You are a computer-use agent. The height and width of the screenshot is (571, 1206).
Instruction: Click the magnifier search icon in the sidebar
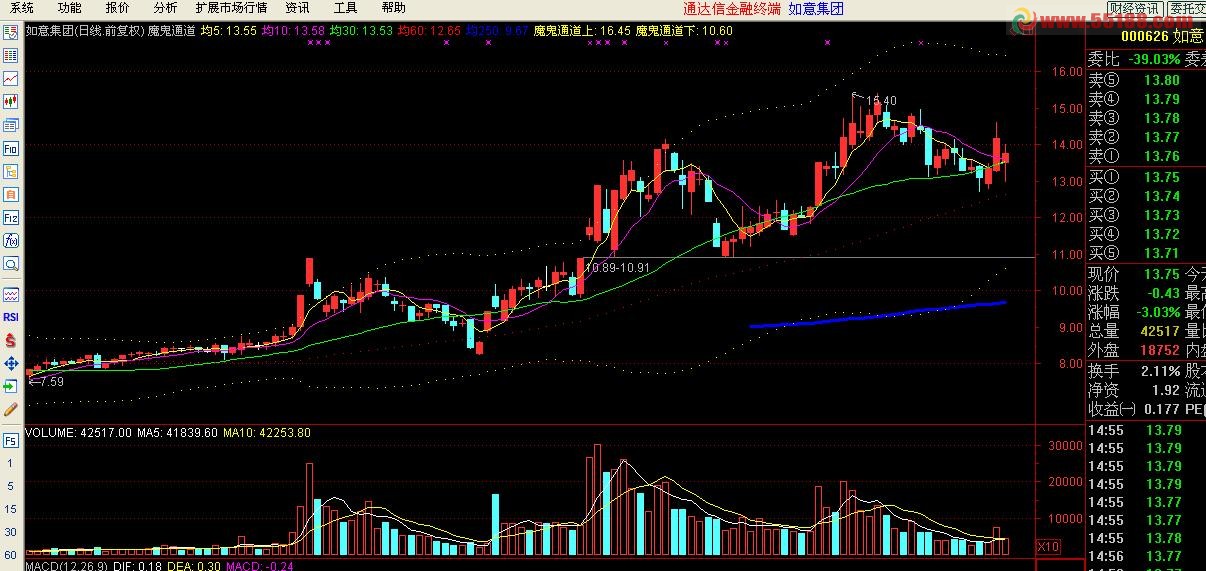11,264
